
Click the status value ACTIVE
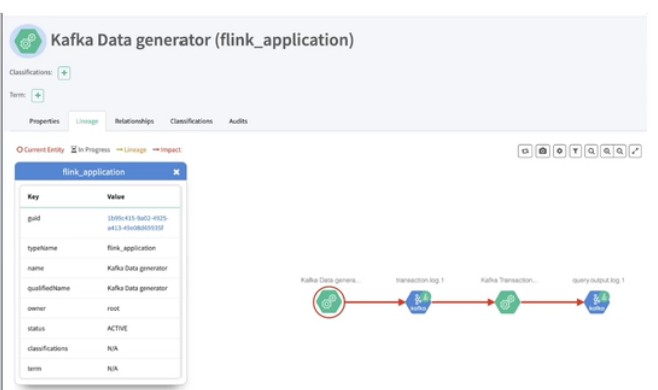(x=117, y=328)
